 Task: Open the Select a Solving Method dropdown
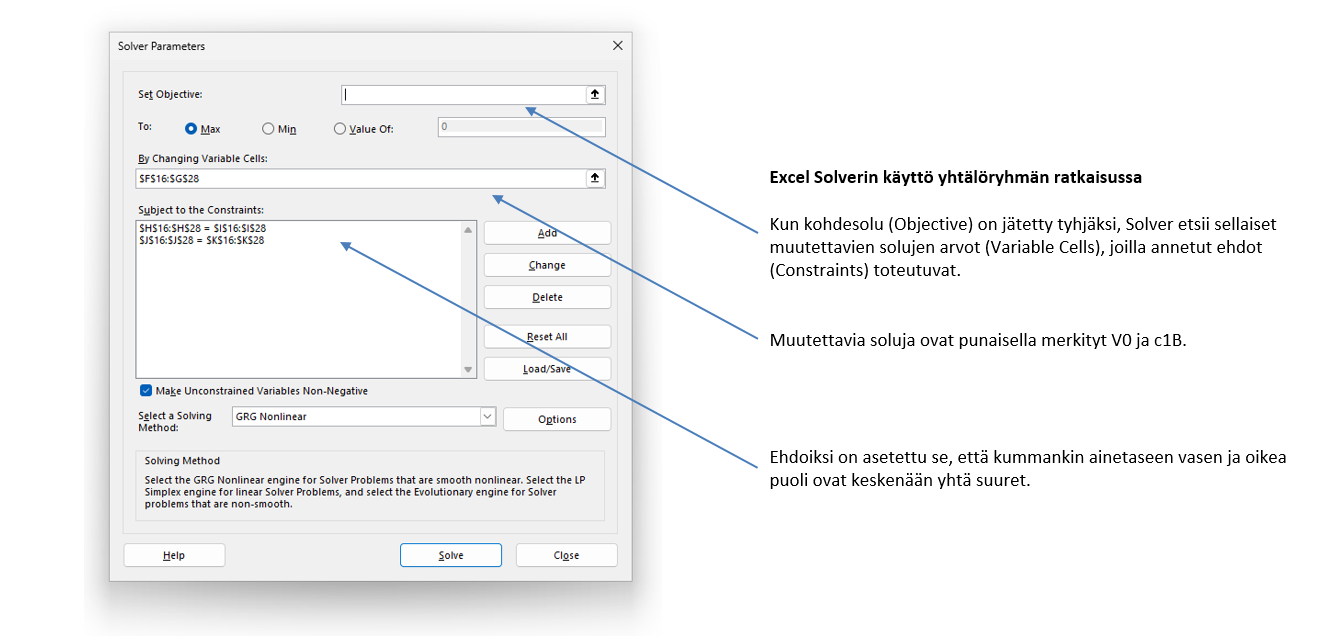[x=488, y=416]
